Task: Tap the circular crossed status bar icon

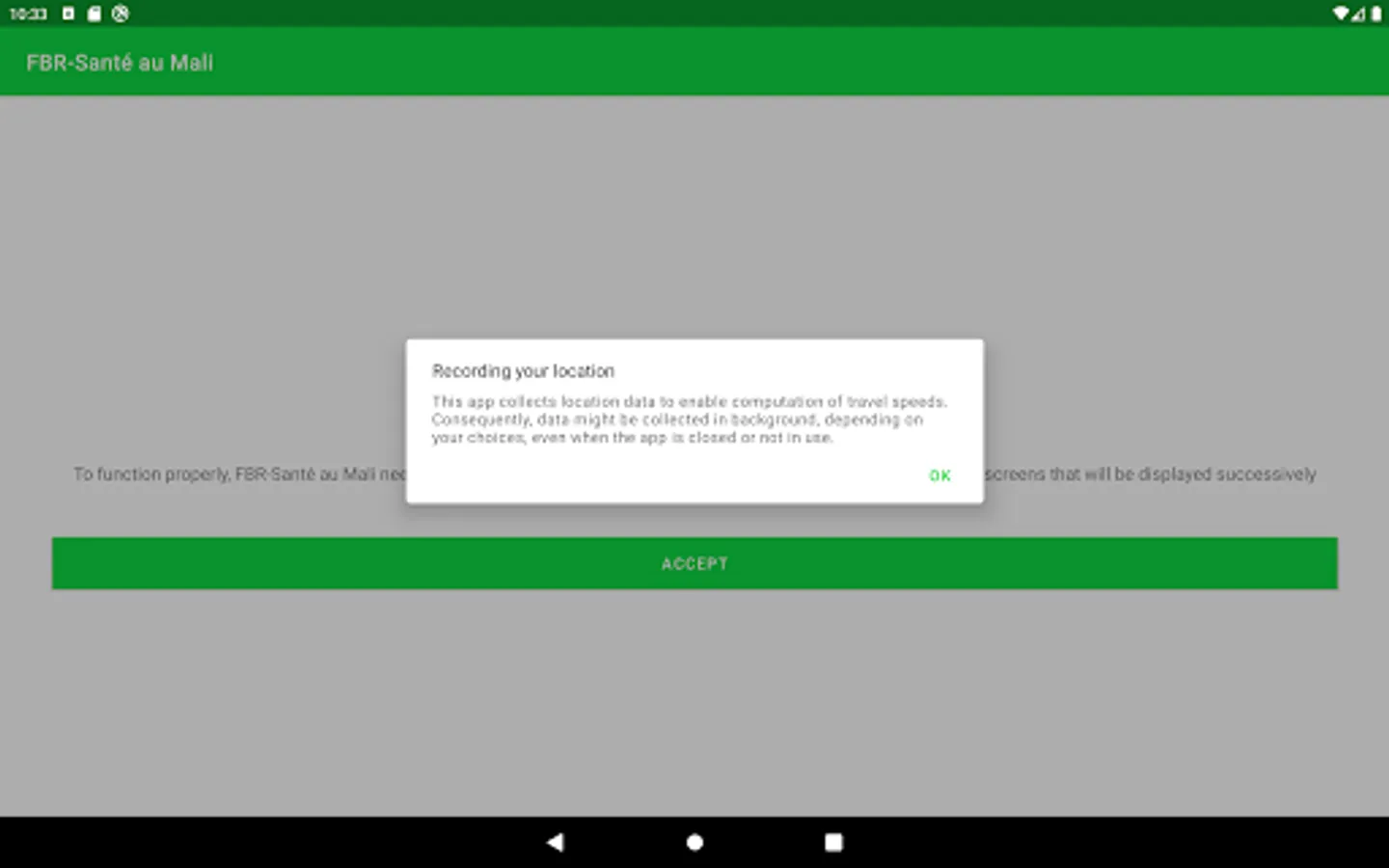Action: [120, 14]
